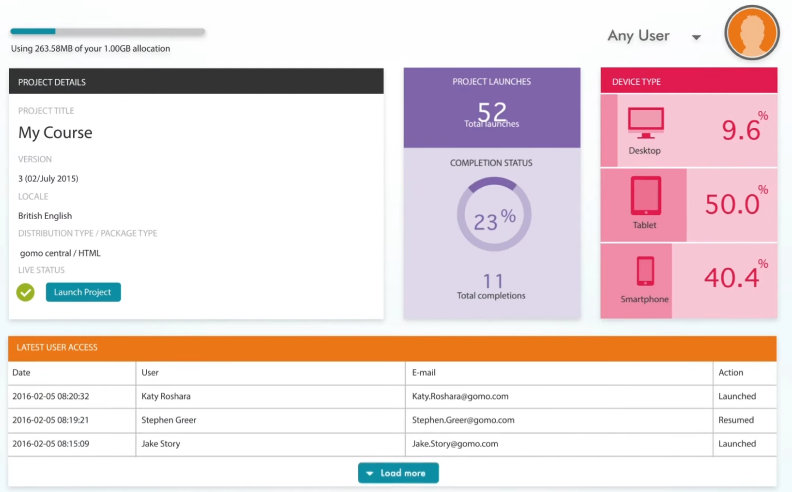Click the dropdown arrow beside Any User
The height and width of the screenshot is (492, 792).
coord(696,38)
